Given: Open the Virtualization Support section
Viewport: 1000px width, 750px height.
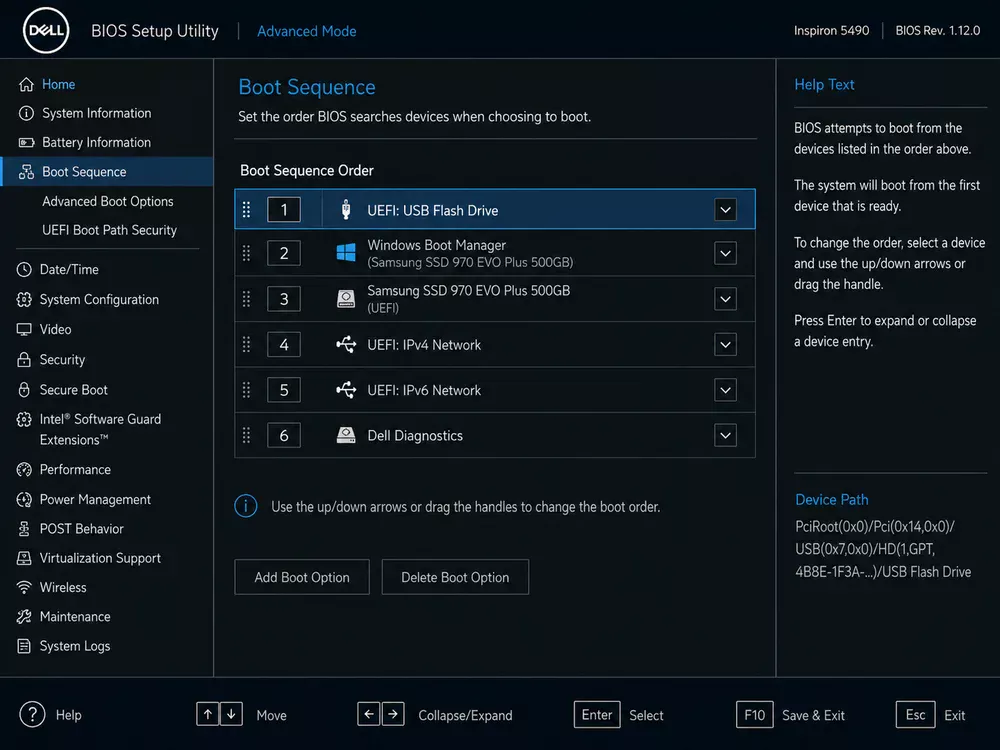Looking at the screenshot, I should pyautogui.click(x=100, y=559).
